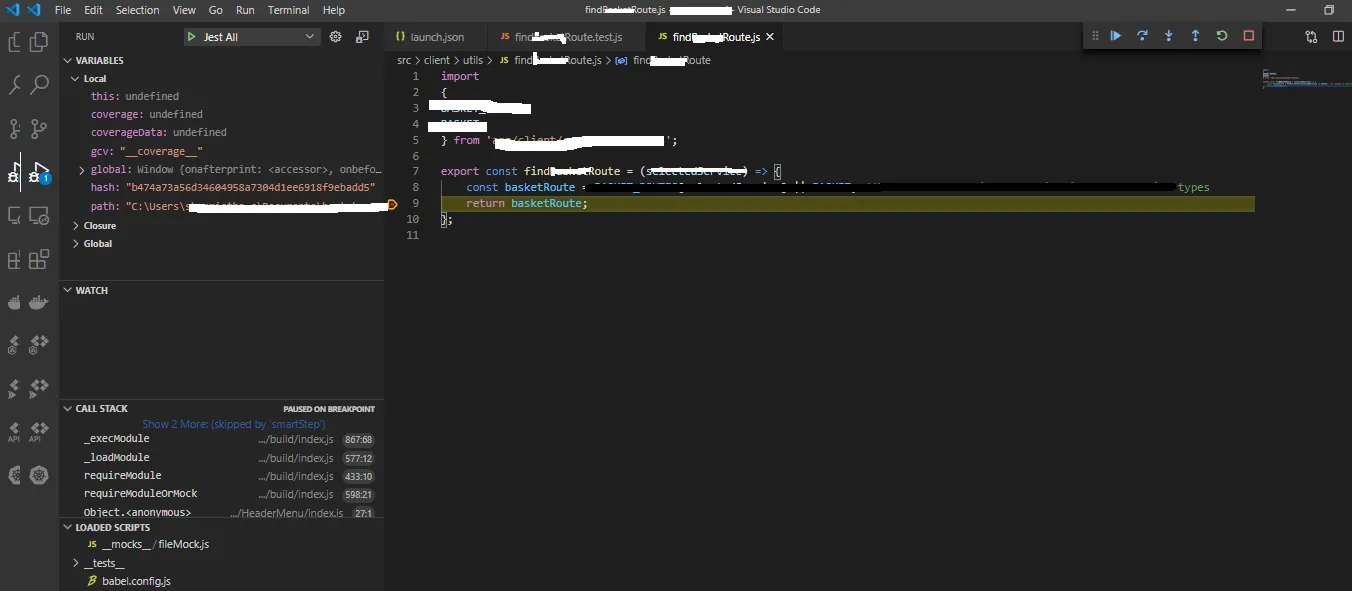Open launch.json via the gear icon
This screenshot has width=1352, height=591.
[336, 37]
